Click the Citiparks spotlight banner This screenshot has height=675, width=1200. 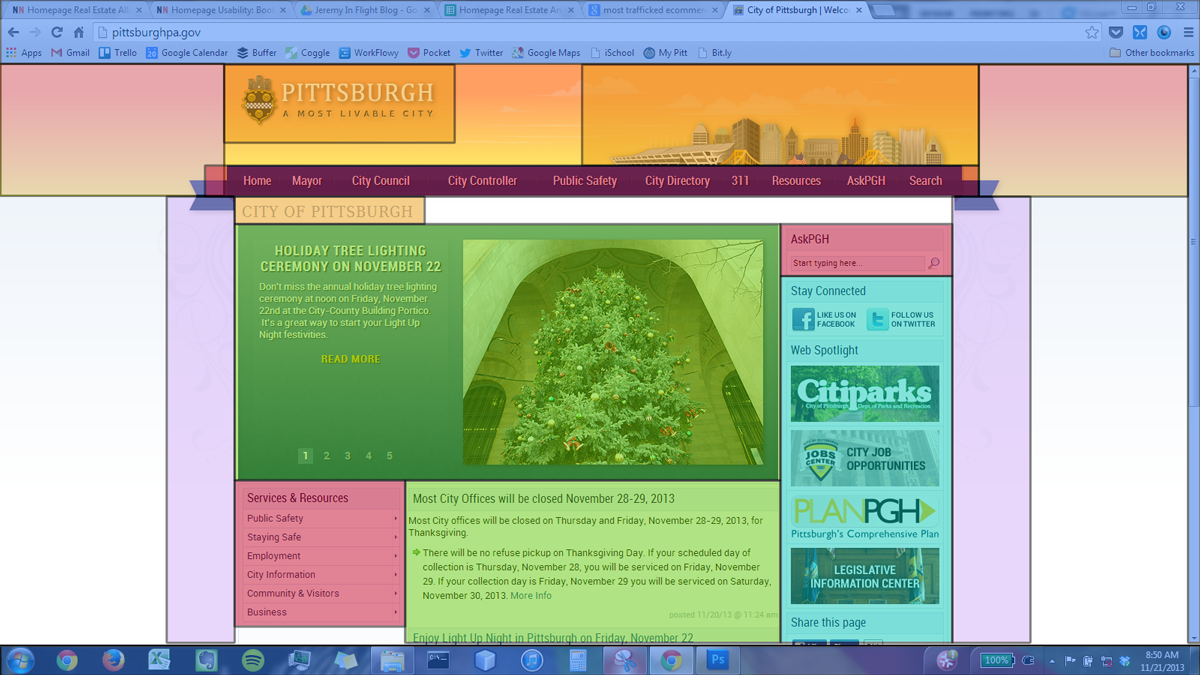[x=865, y=393]
